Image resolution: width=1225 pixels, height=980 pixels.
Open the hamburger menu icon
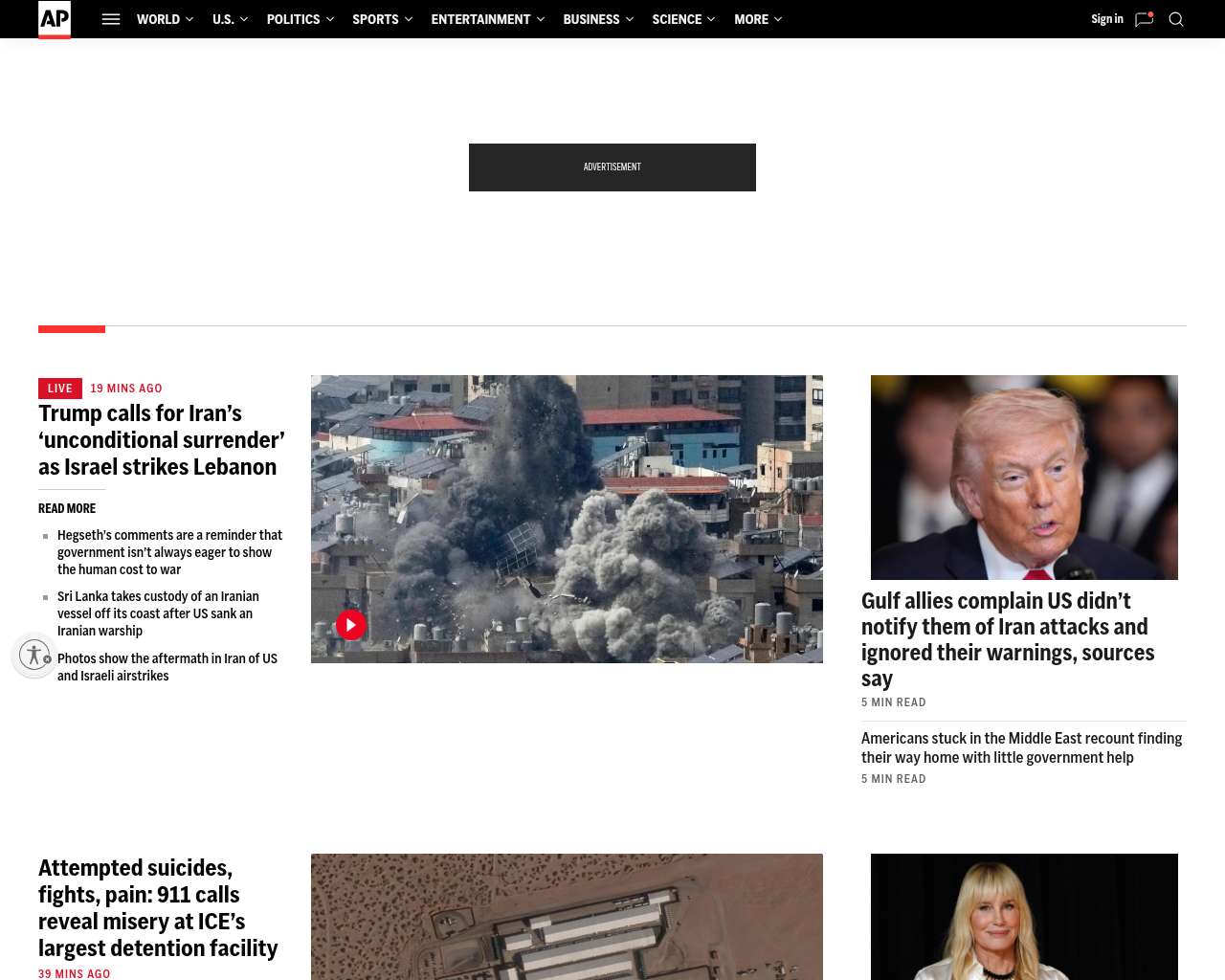tap(111, 19)
